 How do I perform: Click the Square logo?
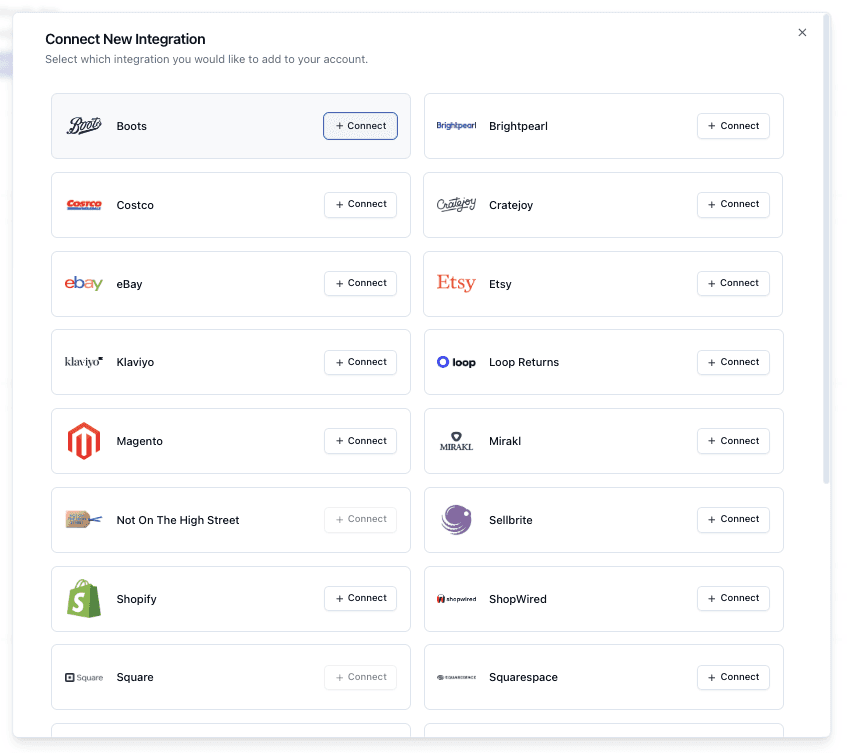tap(84, 677)
